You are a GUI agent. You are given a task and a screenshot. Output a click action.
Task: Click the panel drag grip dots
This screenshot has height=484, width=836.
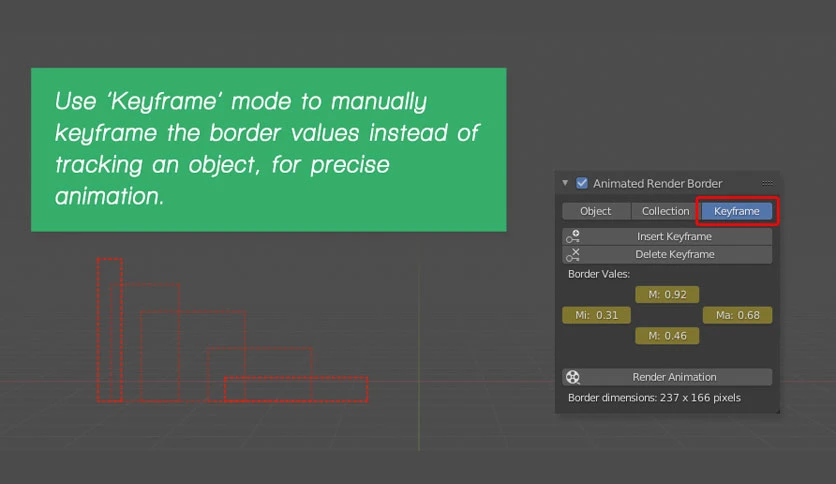(767, 183)
